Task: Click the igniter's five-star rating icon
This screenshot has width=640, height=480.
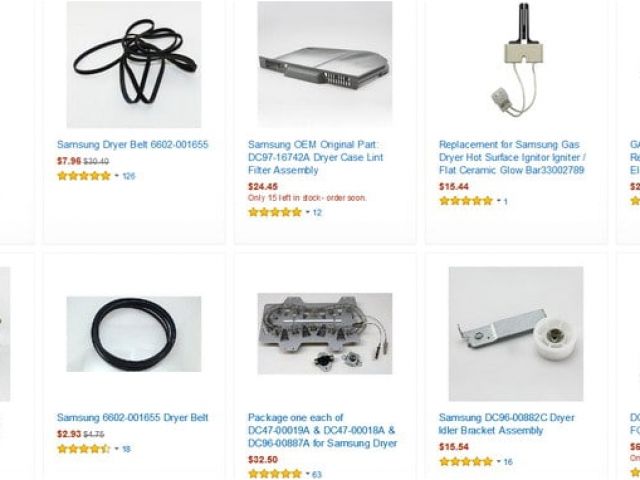Action: tap(466, 201)
